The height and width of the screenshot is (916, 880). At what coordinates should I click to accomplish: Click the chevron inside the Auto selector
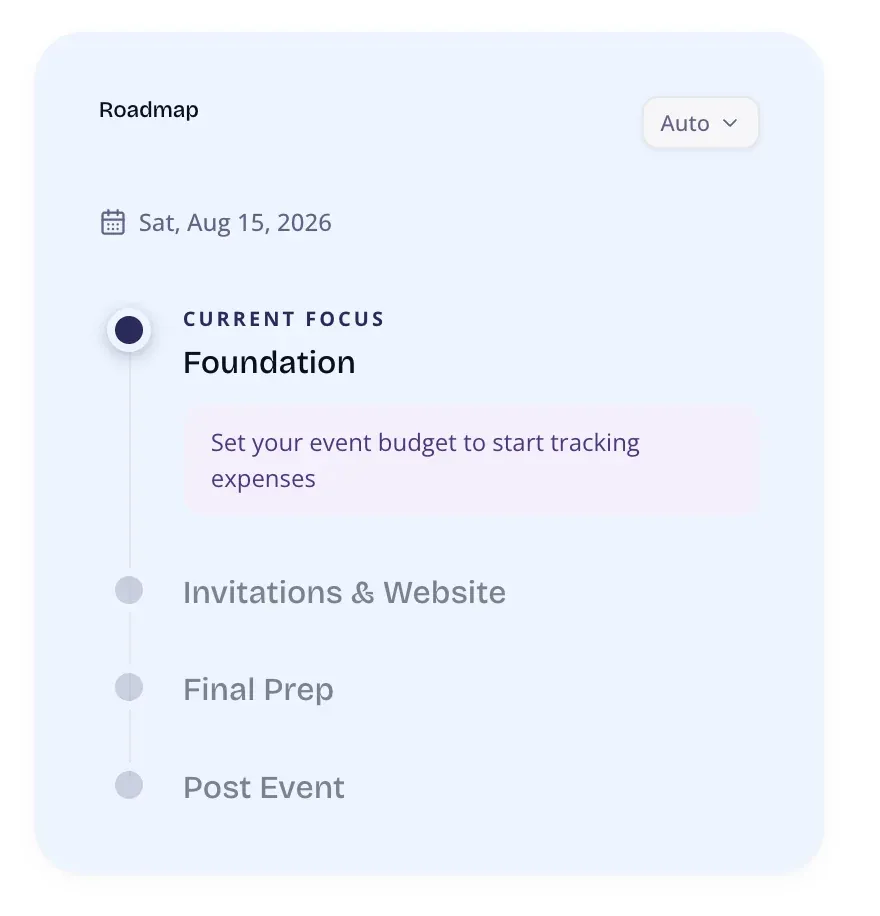point(728,123)
